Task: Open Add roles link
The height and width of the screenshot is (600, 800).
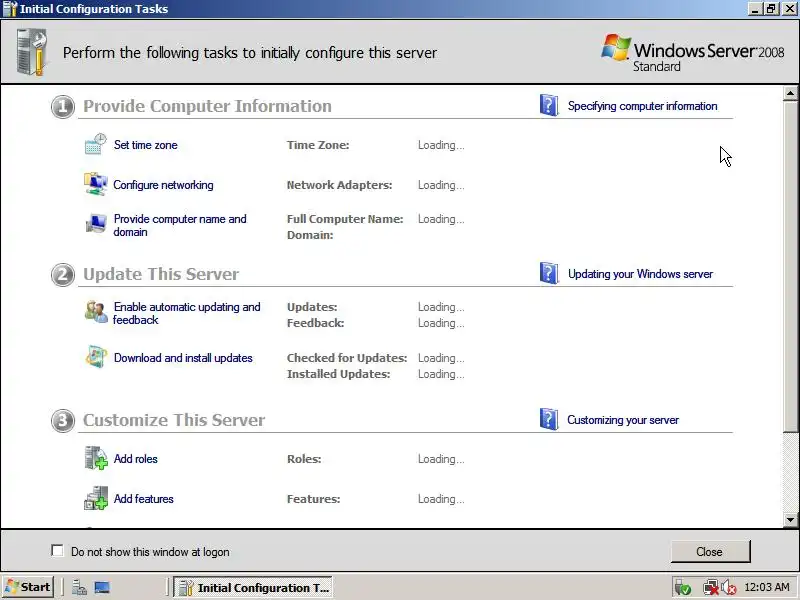Action: tap(136, 459)
